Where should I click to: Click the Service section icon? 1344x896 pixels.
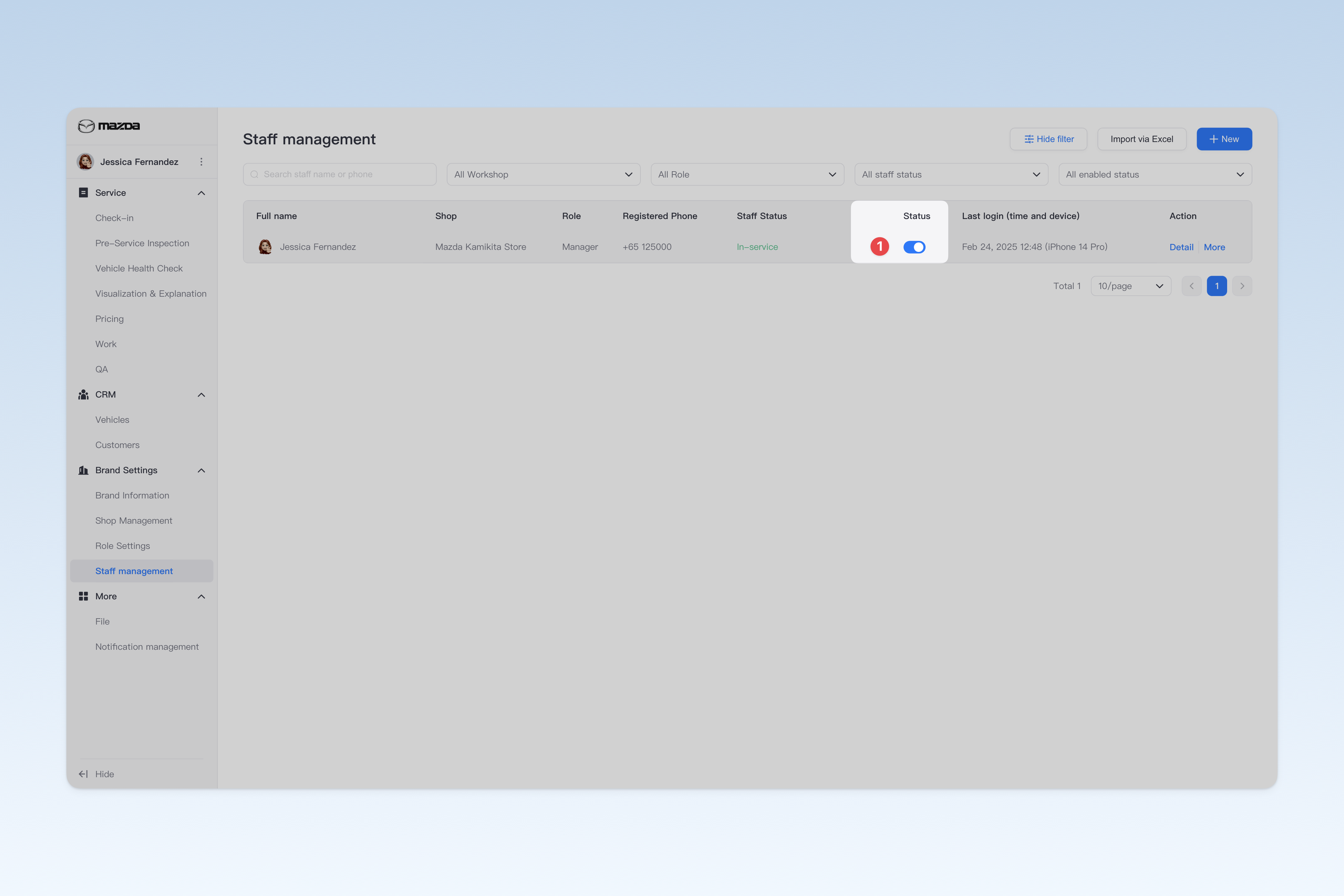coord(83,192)
